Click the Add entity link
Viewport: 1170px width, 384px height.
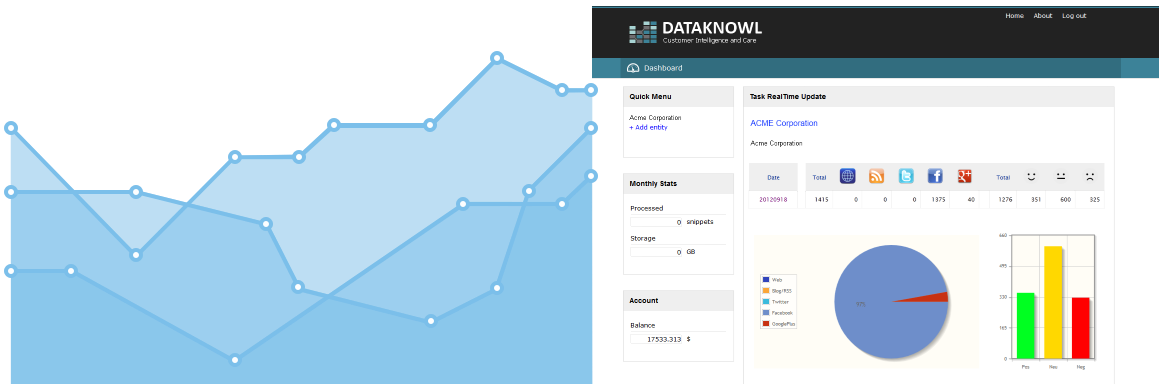[x=648, y=128]
